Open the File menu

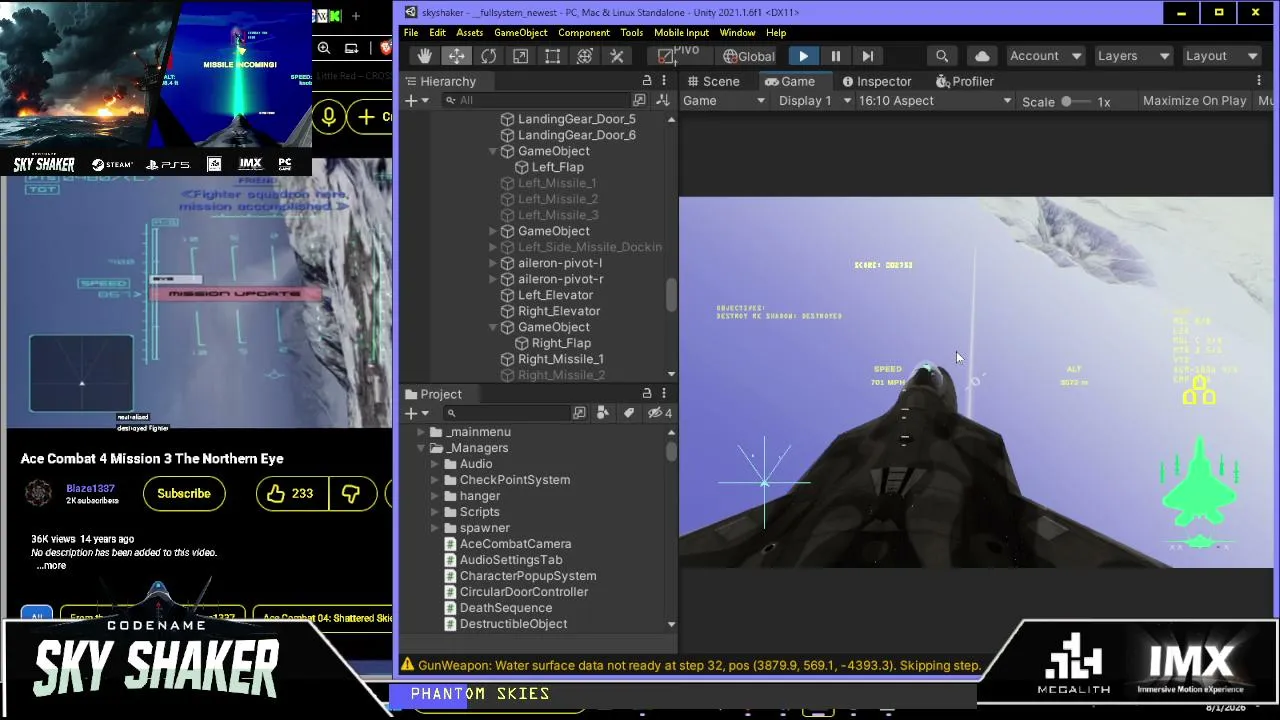(411, 33)
